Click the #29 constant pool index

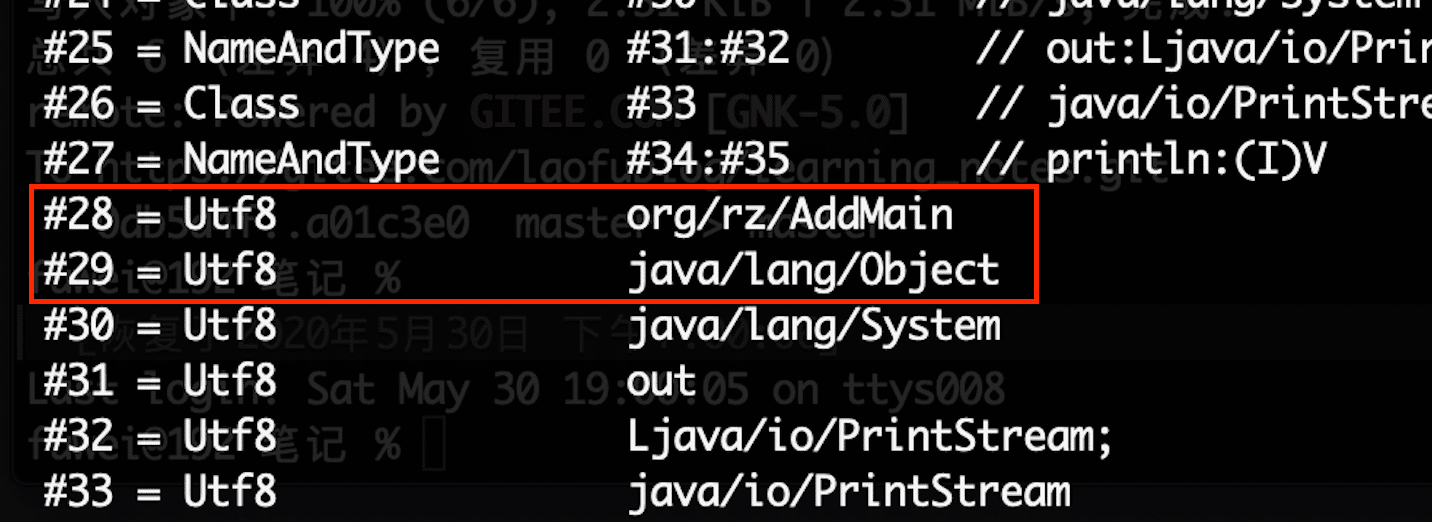[79, 271]
